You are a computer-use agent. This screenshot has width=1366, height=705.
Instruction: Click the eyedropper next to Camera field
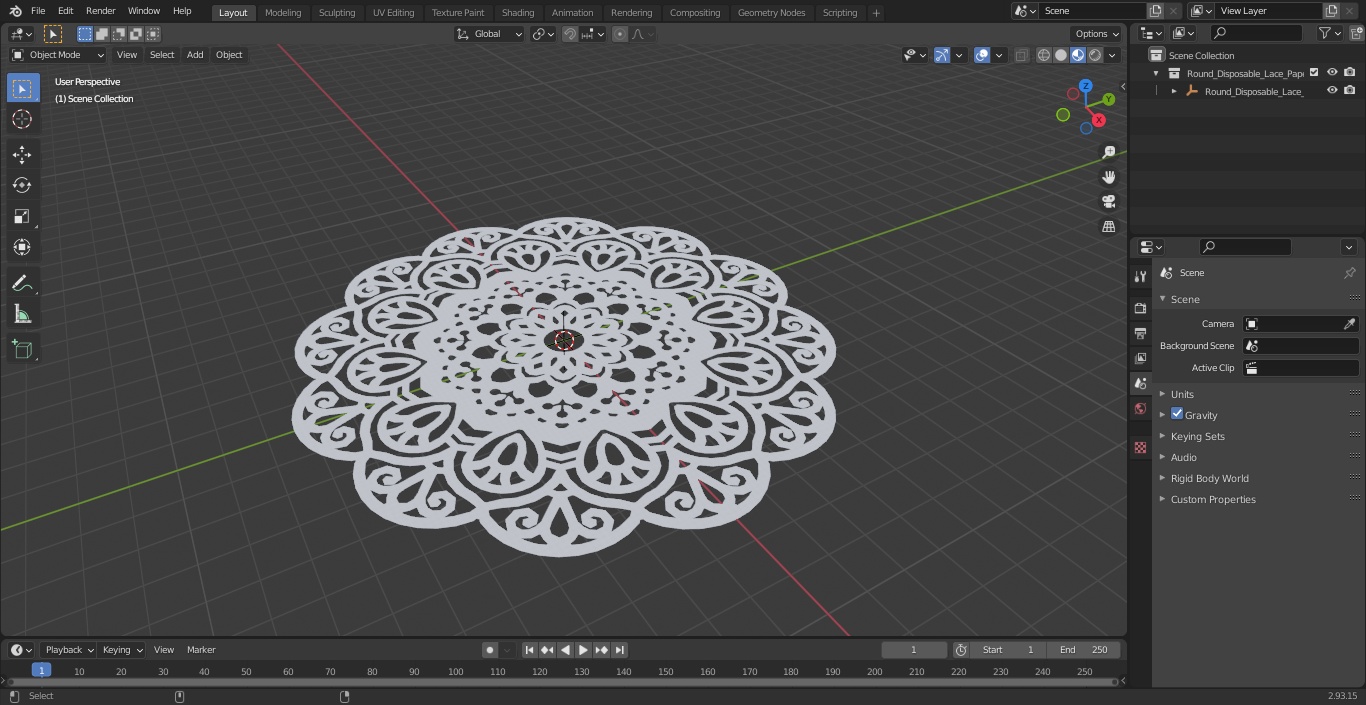(1349, 324)
